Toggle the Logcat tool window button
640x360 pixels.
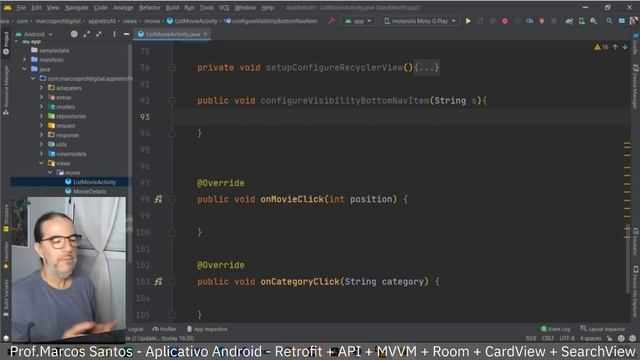point(135,329)
